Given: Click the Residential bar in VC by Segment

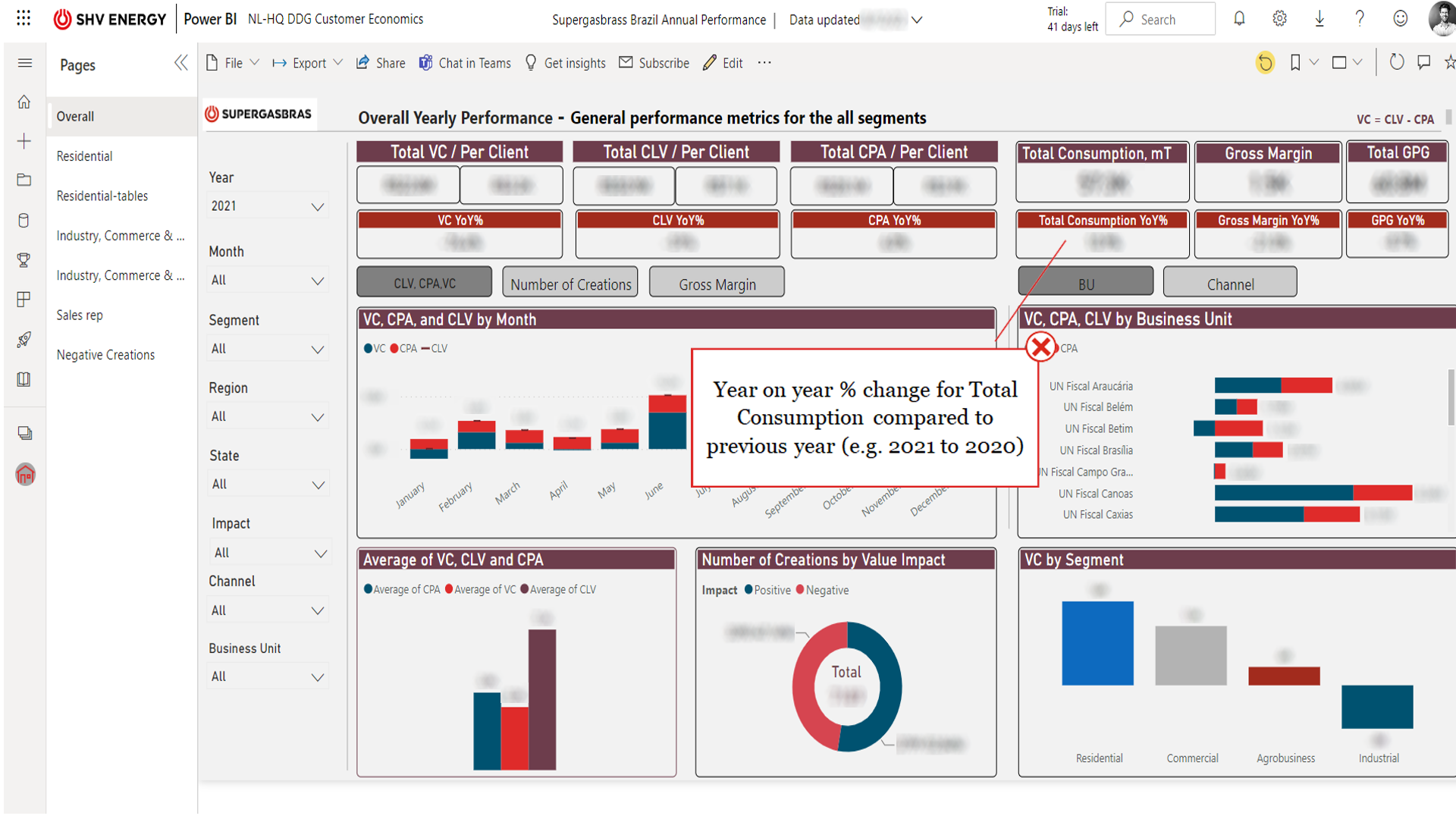Looking at the screenshot, I should tap(1097, 643).
